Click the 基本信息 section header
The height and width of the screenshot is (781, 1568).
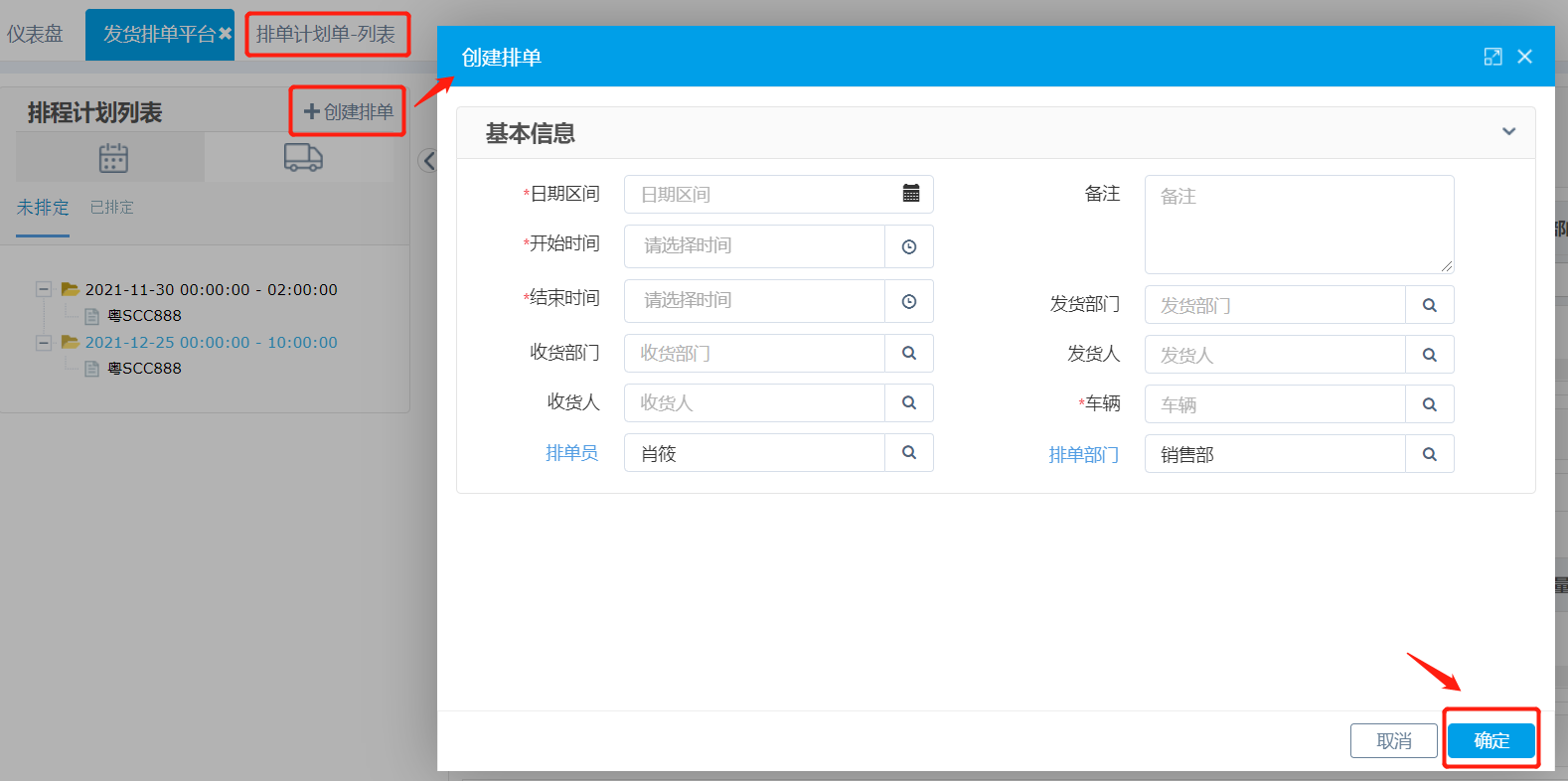(996, 133)
